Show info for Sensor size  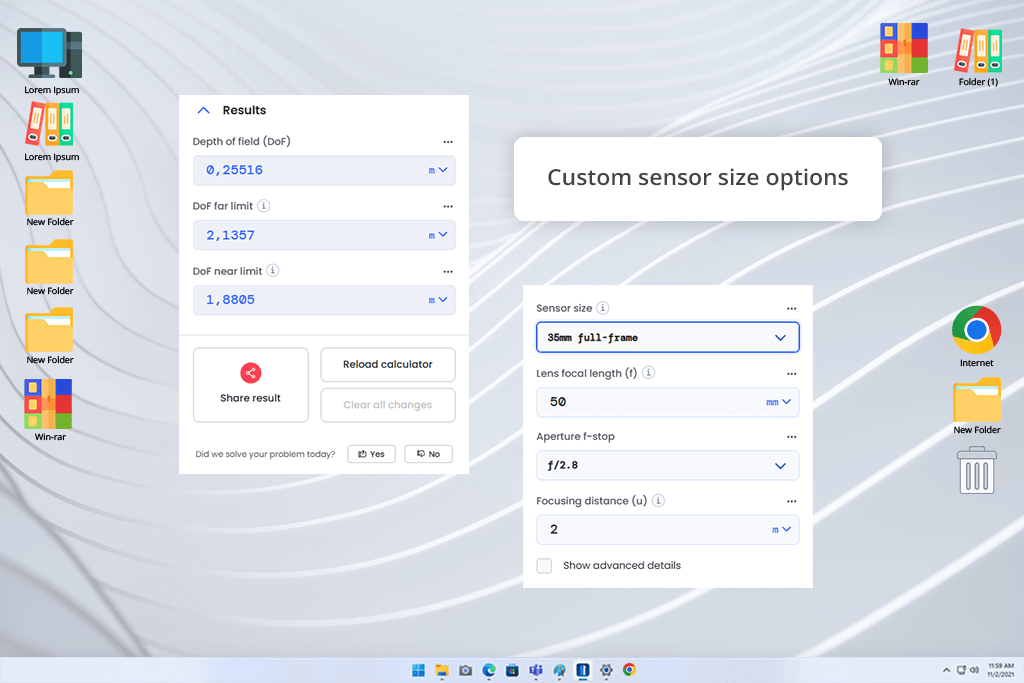coord(603,308)
